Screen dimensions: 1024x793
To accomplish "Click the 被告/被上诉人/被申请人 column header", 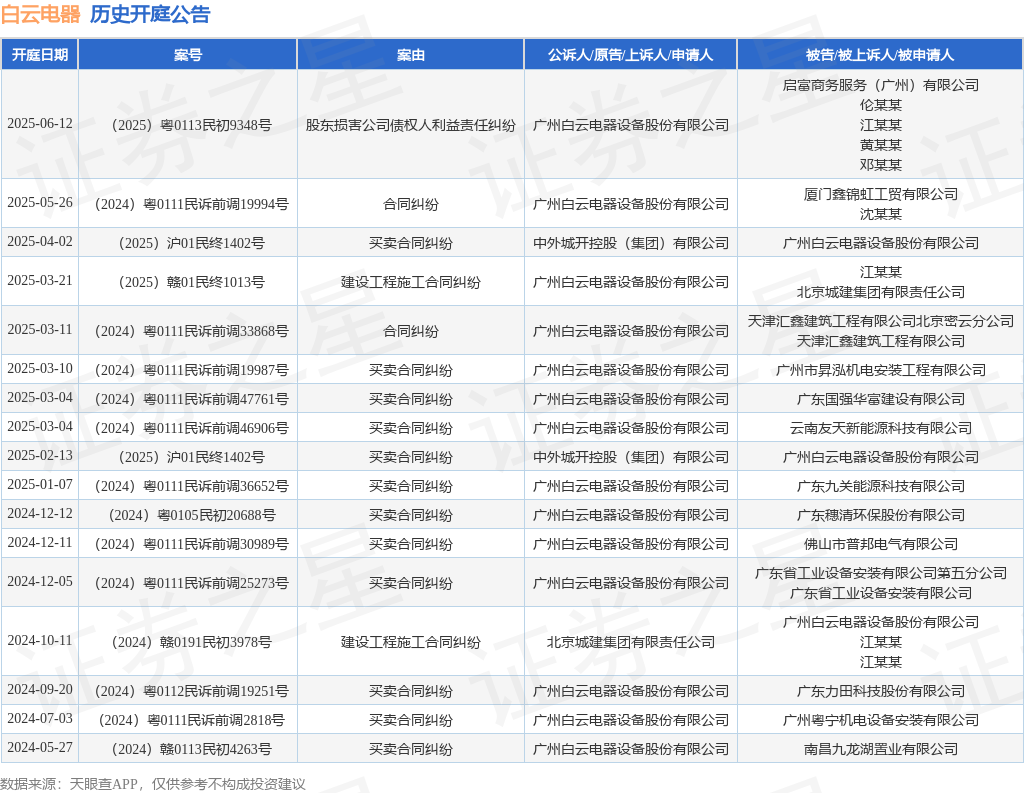I will click(x=880, y=55).
